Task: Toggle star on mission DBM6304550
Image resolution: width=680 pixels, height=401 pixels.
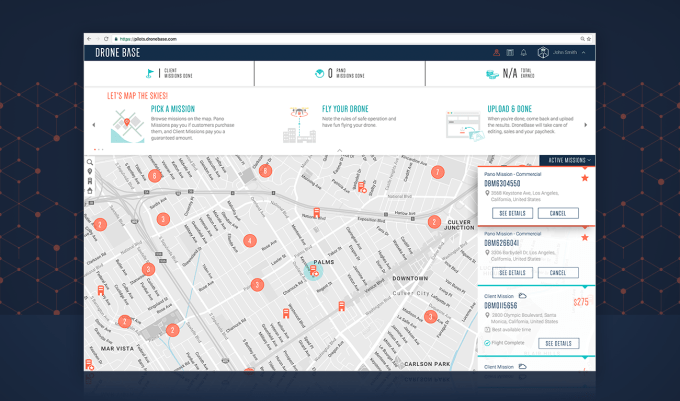Action: [x=584, y=178]
